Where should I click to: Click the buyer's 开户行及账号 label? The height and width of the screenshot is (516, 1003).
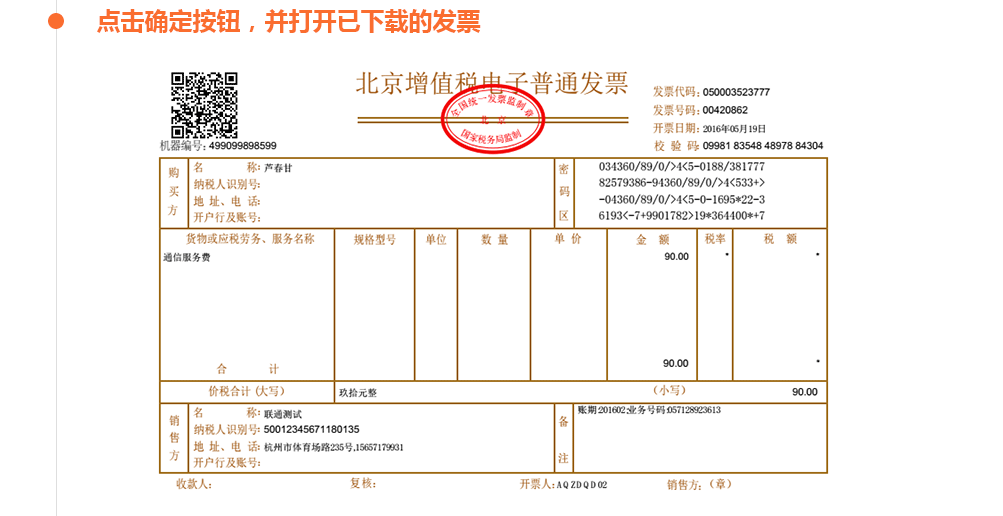(x=227, y=217)
